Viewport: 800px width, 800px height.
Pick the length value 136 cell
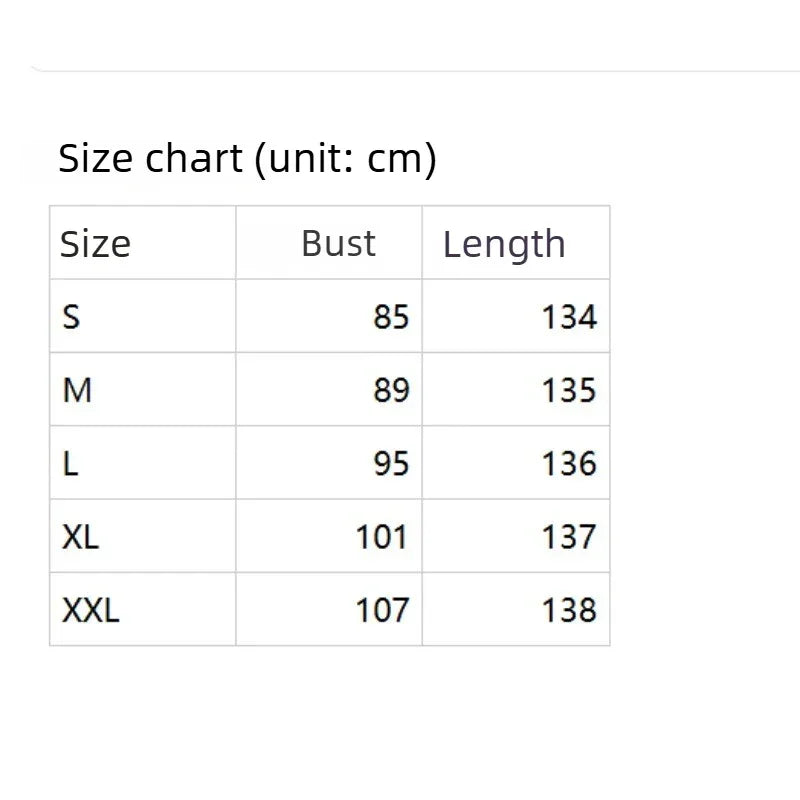(569, 464)
